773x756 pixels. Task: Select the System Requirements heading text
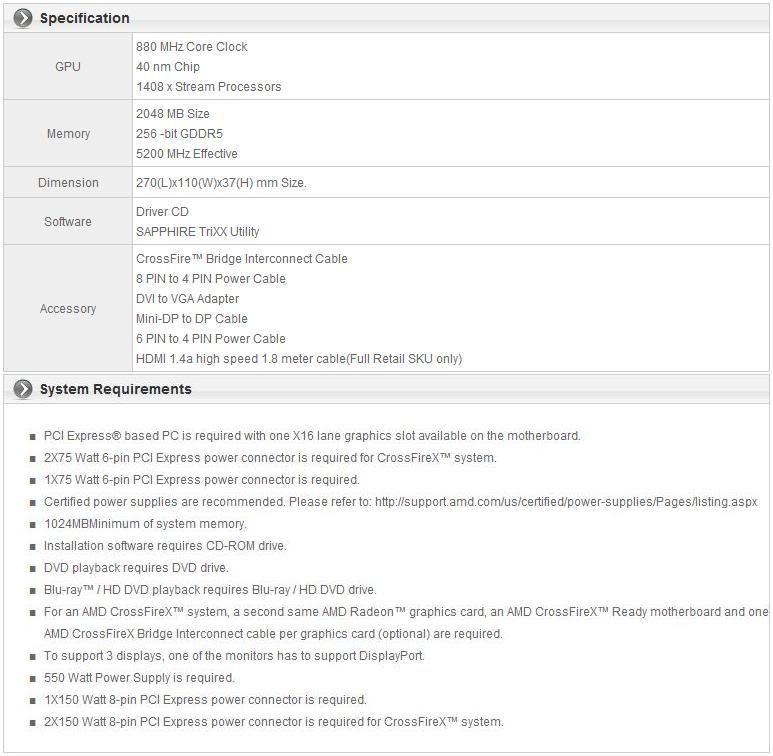115,389
